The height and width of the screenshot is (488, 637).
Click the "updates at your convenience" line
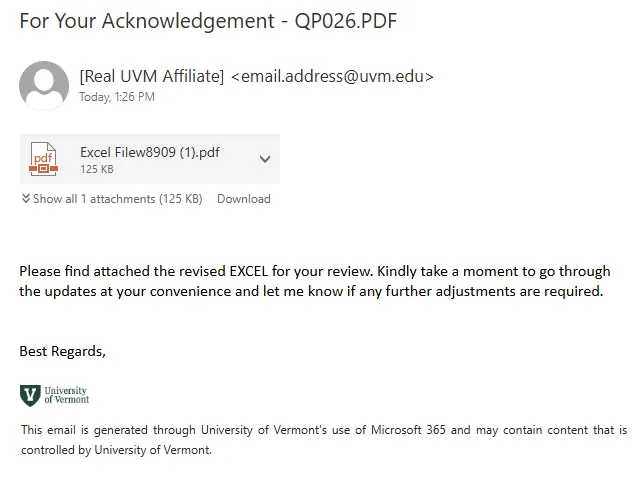click(x=311, y=291)
